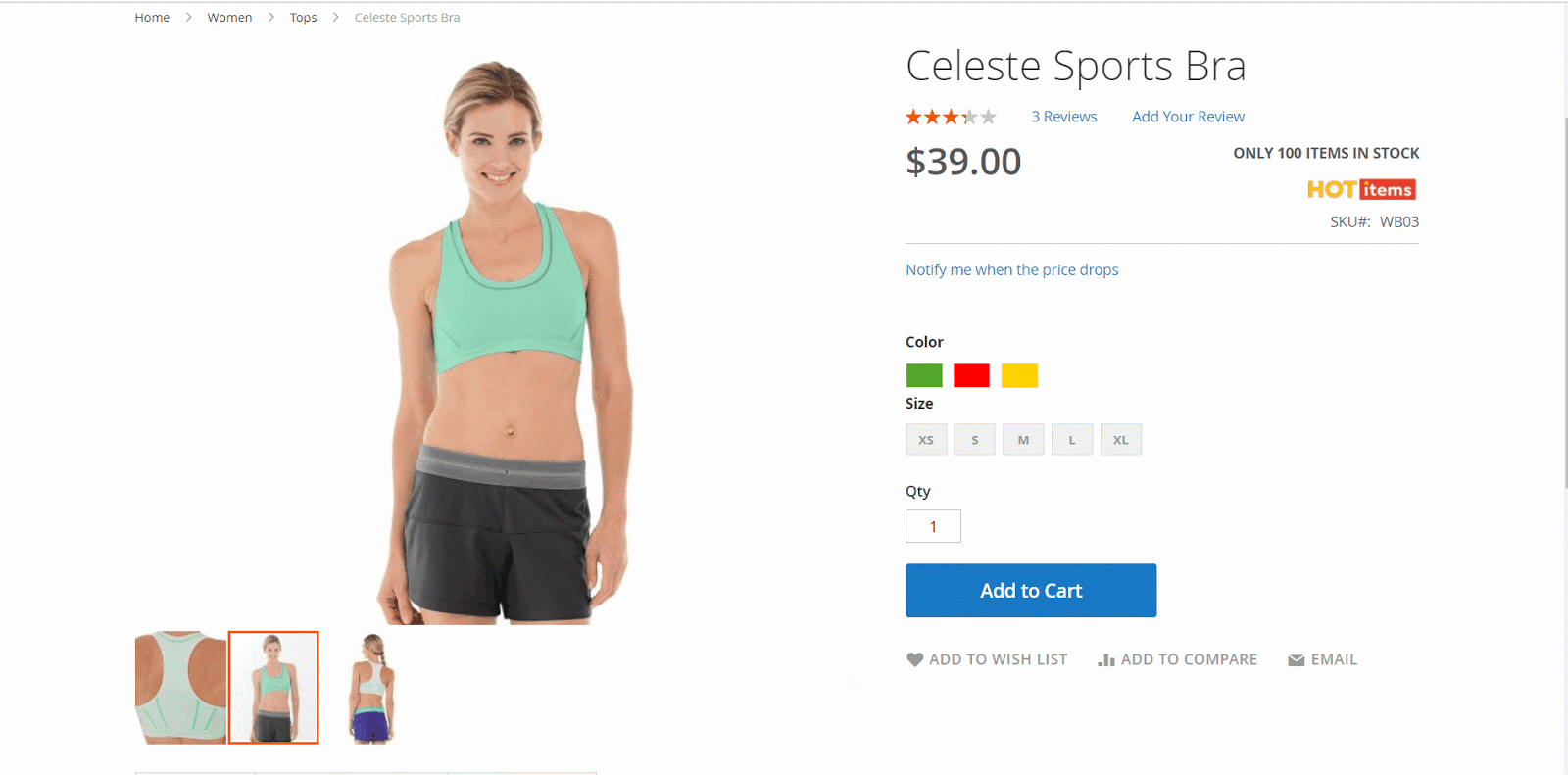Screen dimensions: 1568x775
Task: Go to Women breadcrumb
Action: click(229, 18)
